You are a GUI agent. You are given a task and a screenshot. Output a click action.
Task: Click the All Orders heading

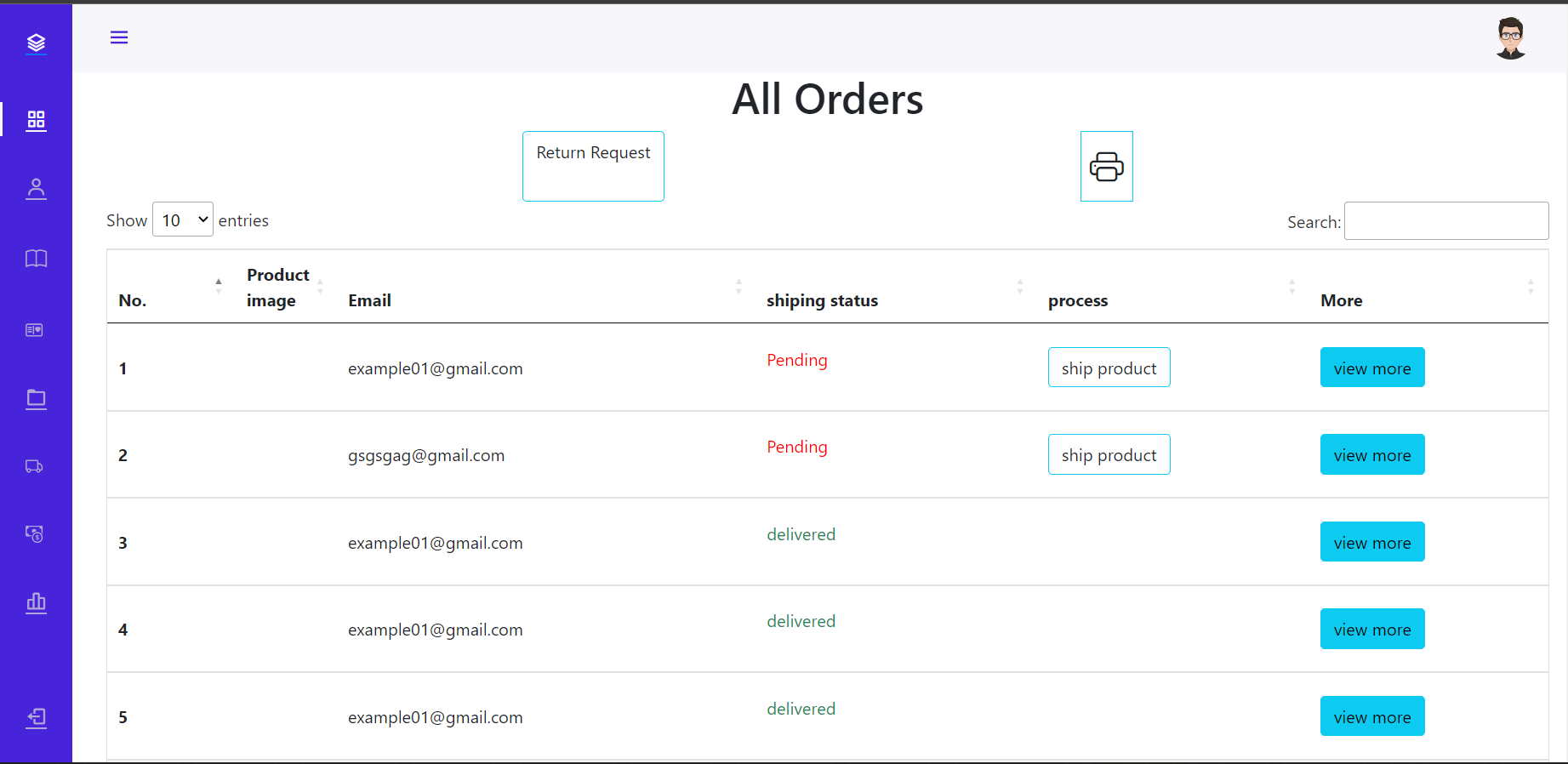point(828,100)
